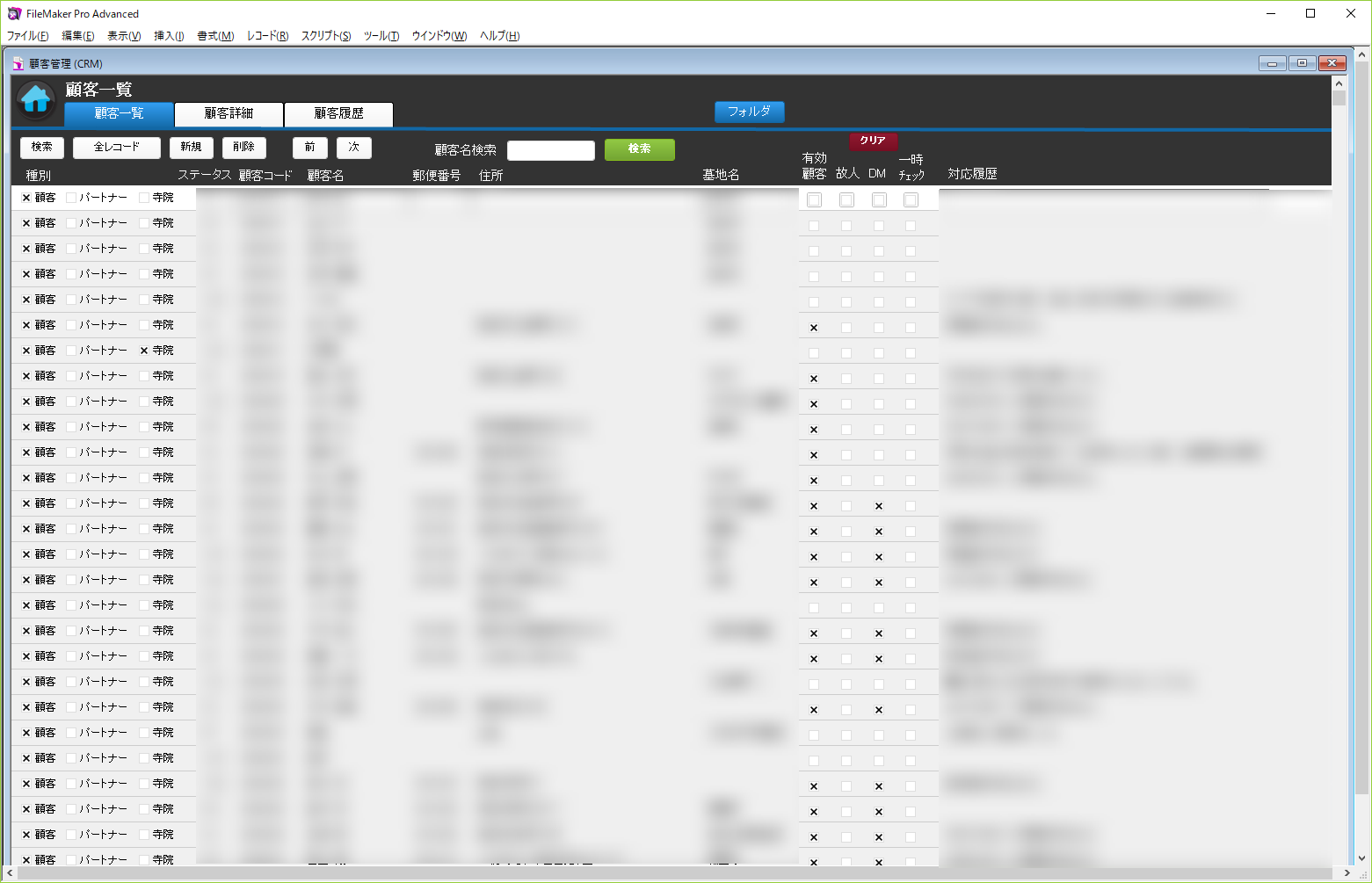
Task: Show all records with 全レコード button
Action: pos(117,148)
